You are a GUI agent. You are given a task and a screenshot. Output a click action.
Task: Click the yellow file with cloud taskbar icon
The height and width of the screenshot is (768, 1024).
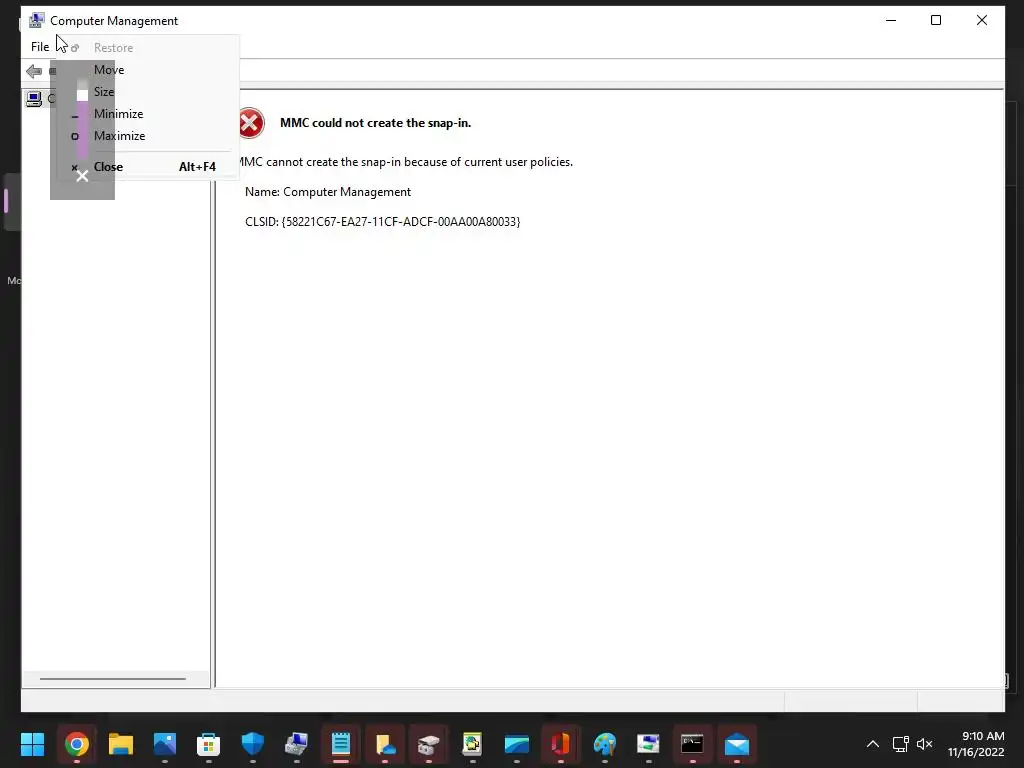pyautogui.click(x=385, y=744)
